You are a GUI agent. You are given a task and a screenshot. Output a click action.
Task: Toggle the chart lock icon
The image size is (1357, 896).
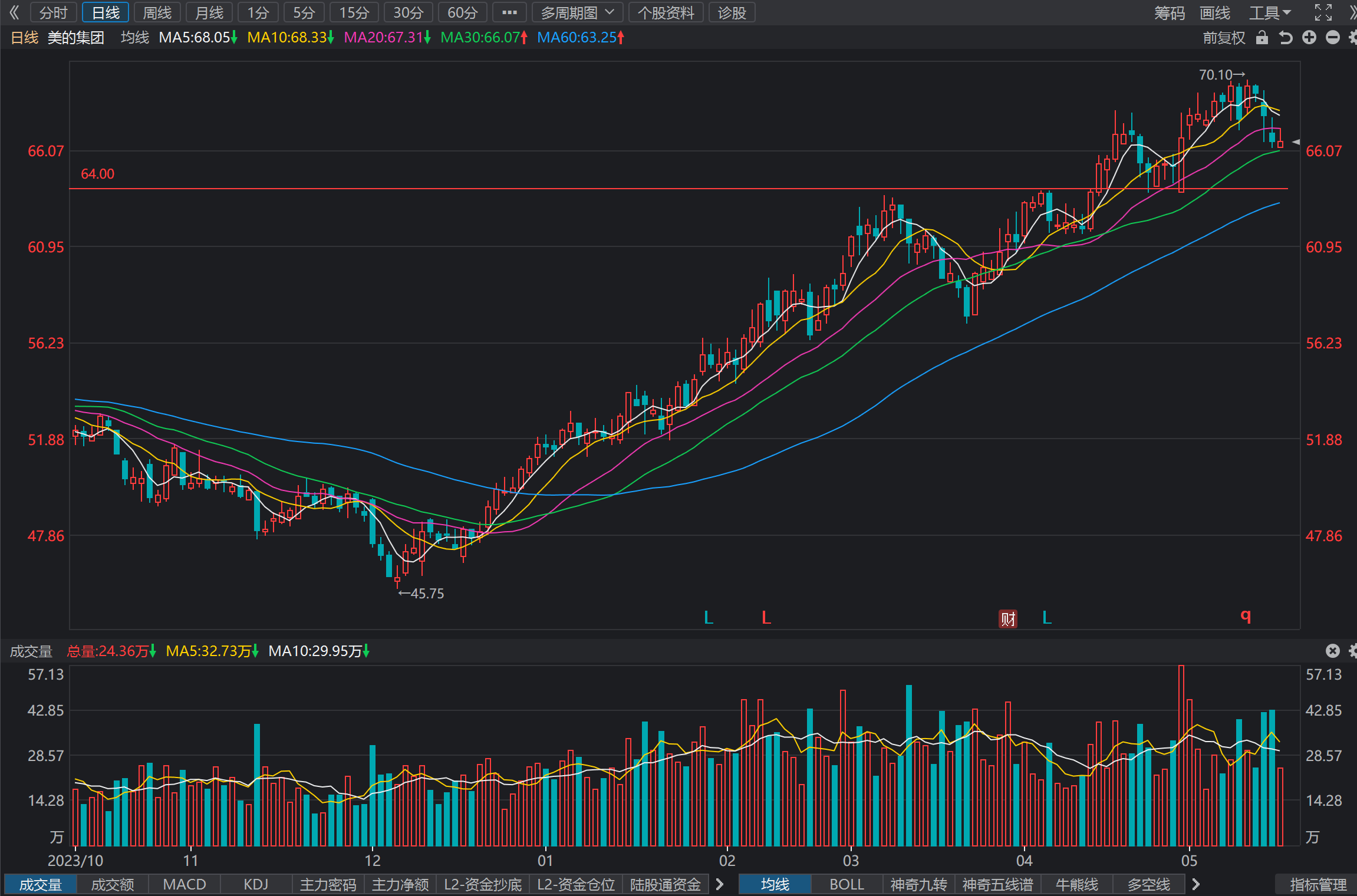tap(1262, 38)
